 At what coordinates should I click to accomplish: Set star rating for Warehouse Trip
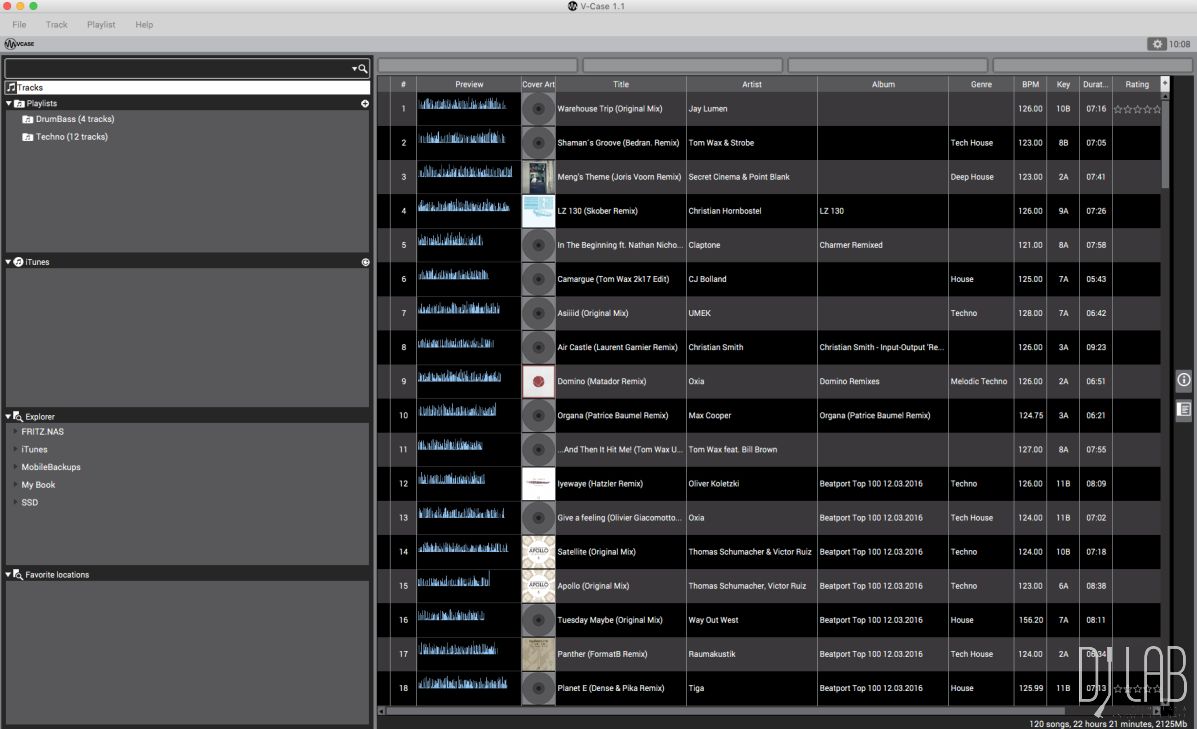coord(1137,109)
